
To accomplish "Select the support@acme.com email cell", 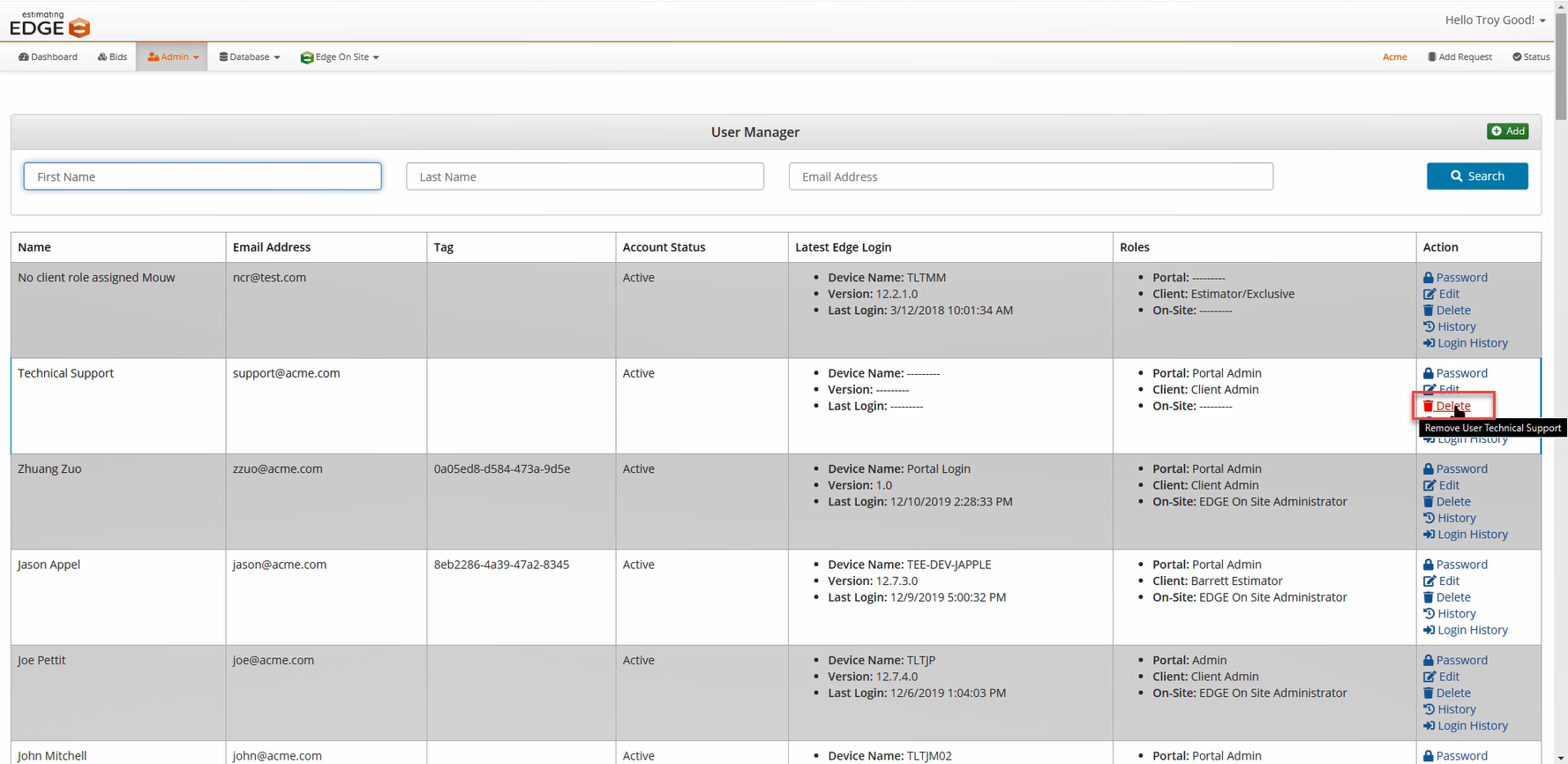I will 326,406.
